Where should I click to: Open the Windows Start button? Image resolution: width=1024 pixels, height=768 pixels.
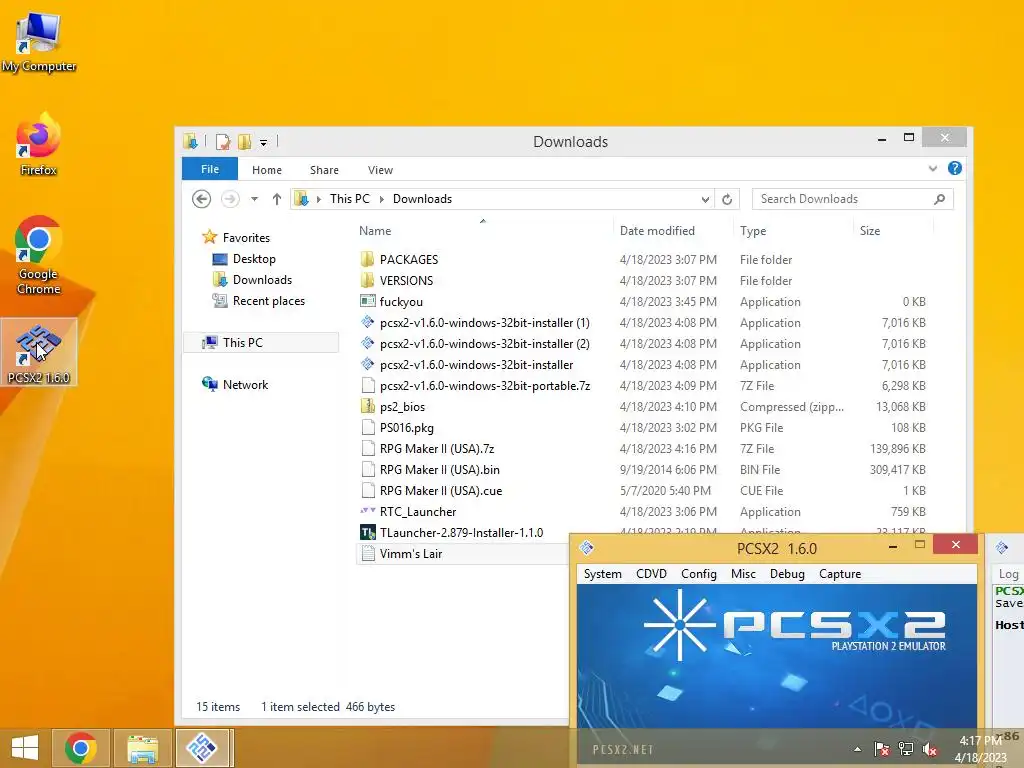[x=25, y=748]
